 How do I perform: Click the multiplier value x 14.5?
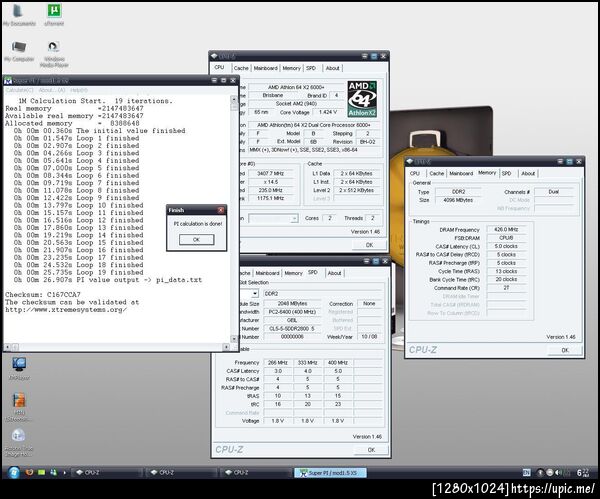(271, 182)
